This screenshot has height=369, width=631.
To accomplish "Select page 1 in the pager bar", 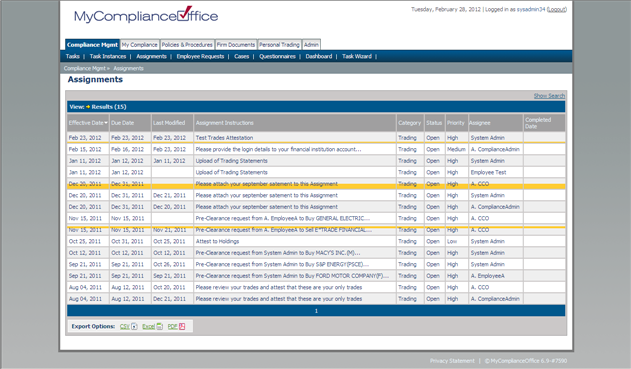I will pos(316,311).
